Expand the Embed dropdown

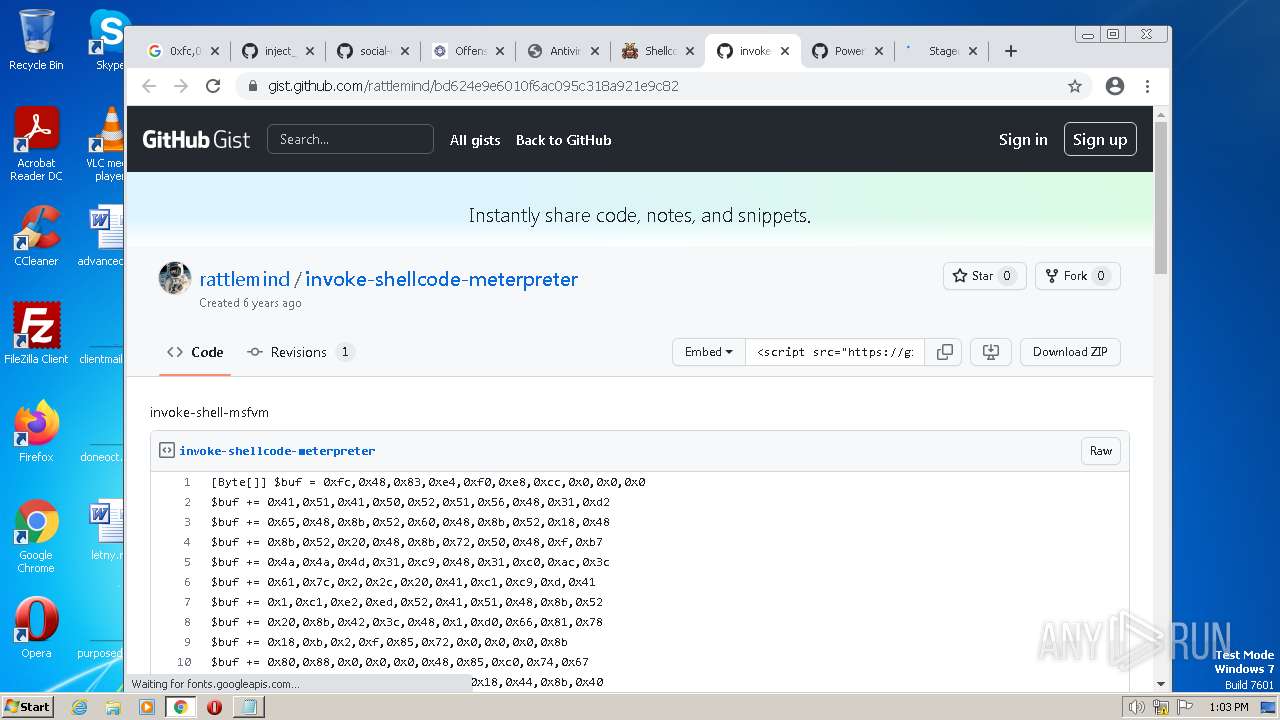(709, 352)
